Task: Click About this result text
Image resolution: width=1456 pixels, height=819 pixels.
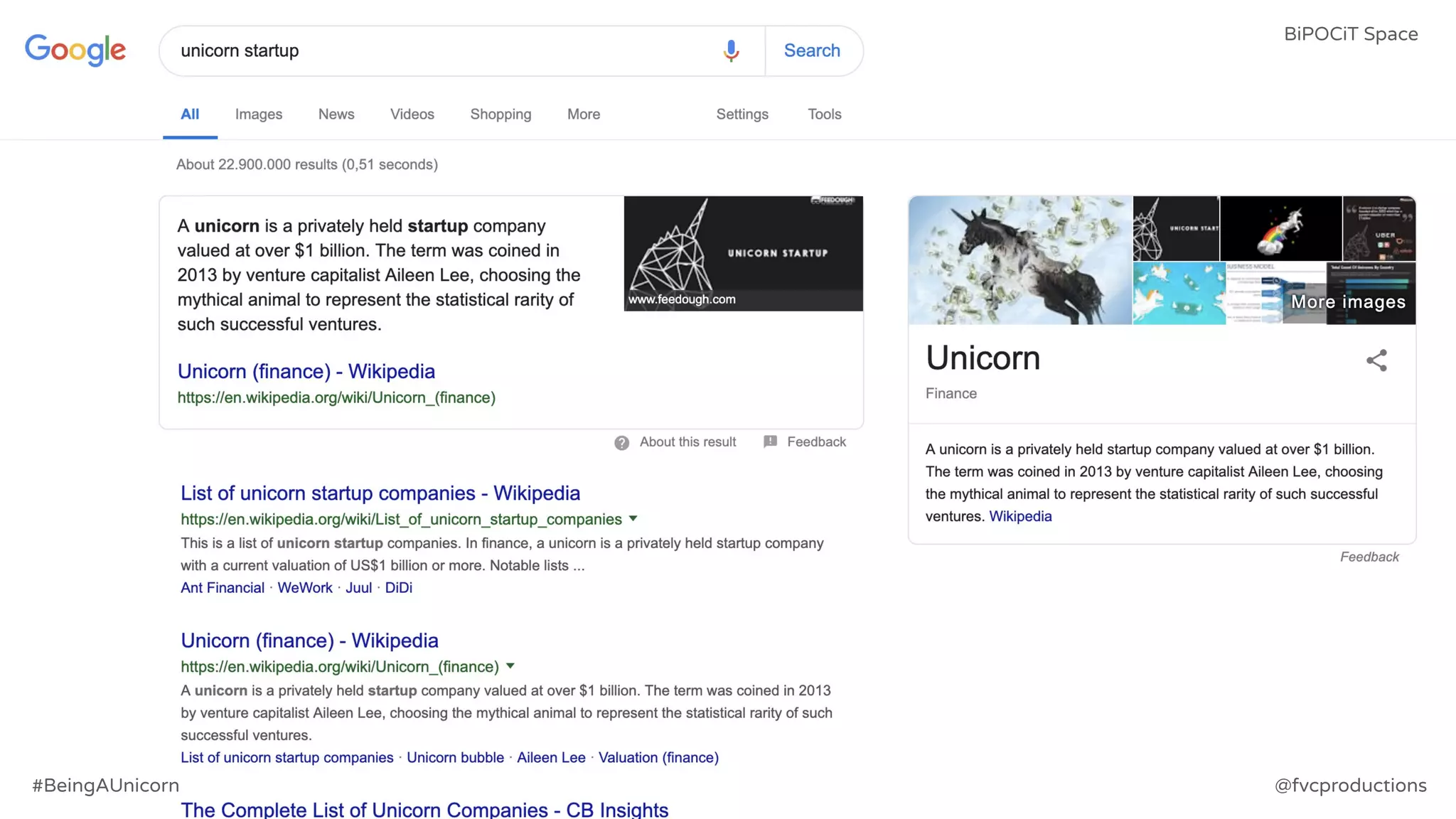Action: tap(687, 442)
